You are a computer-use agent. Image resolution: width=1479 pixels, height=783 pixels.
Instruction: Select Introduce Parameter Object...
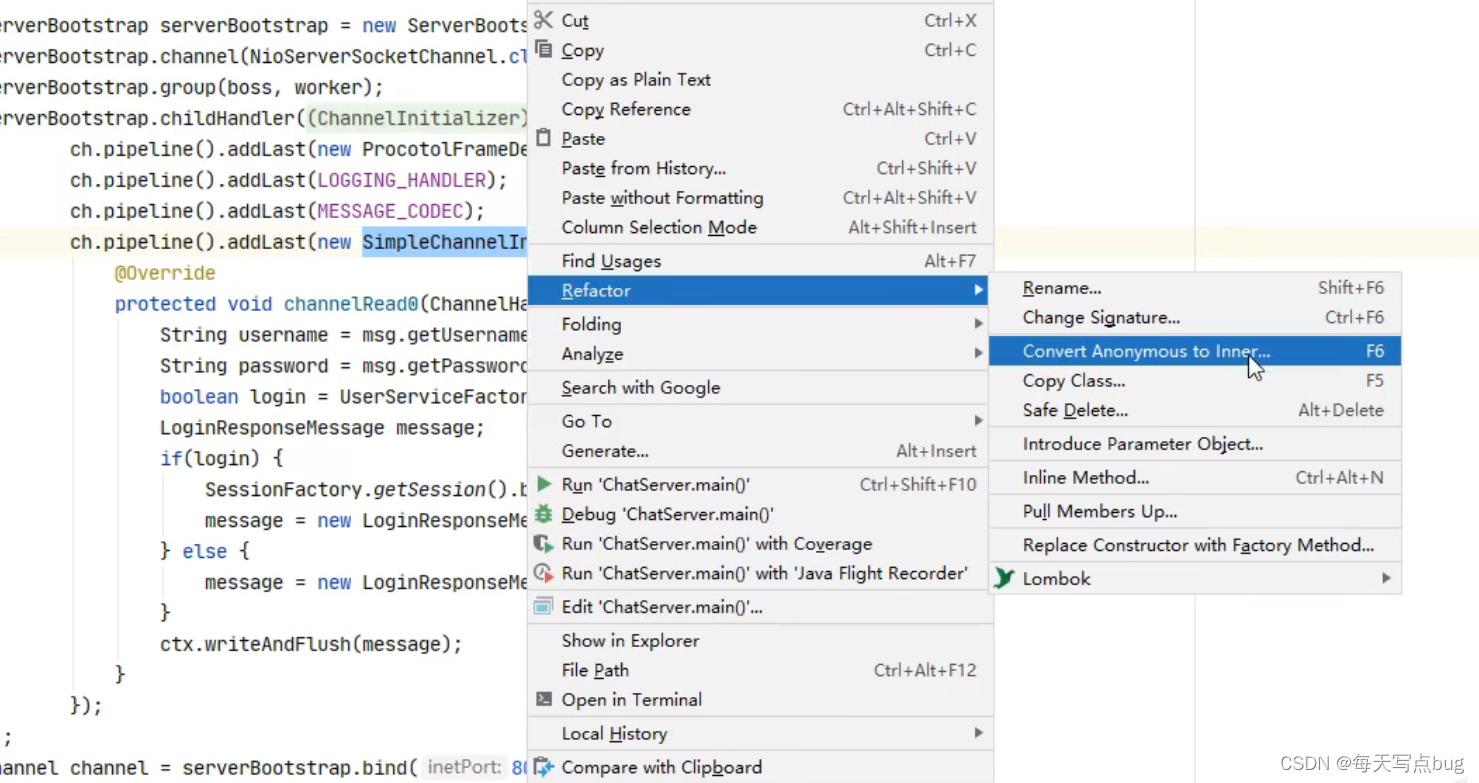(x=1195, y=444)
